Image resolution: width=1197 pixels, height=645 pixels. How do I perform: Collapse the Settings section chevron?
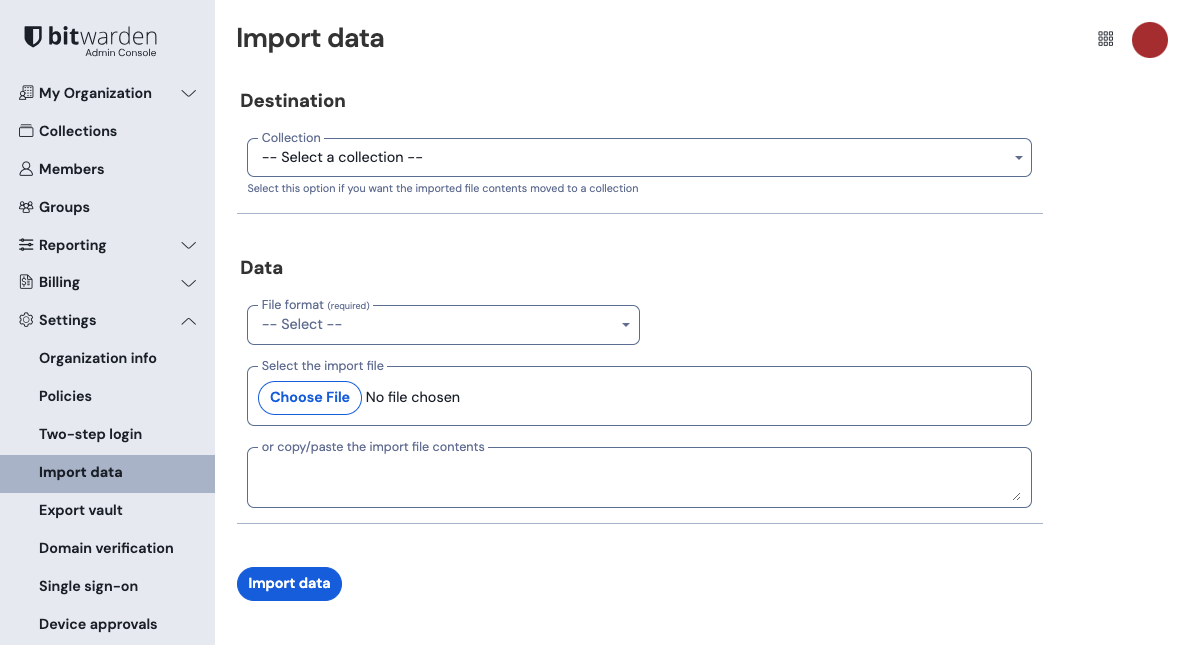tap(189, 321)
